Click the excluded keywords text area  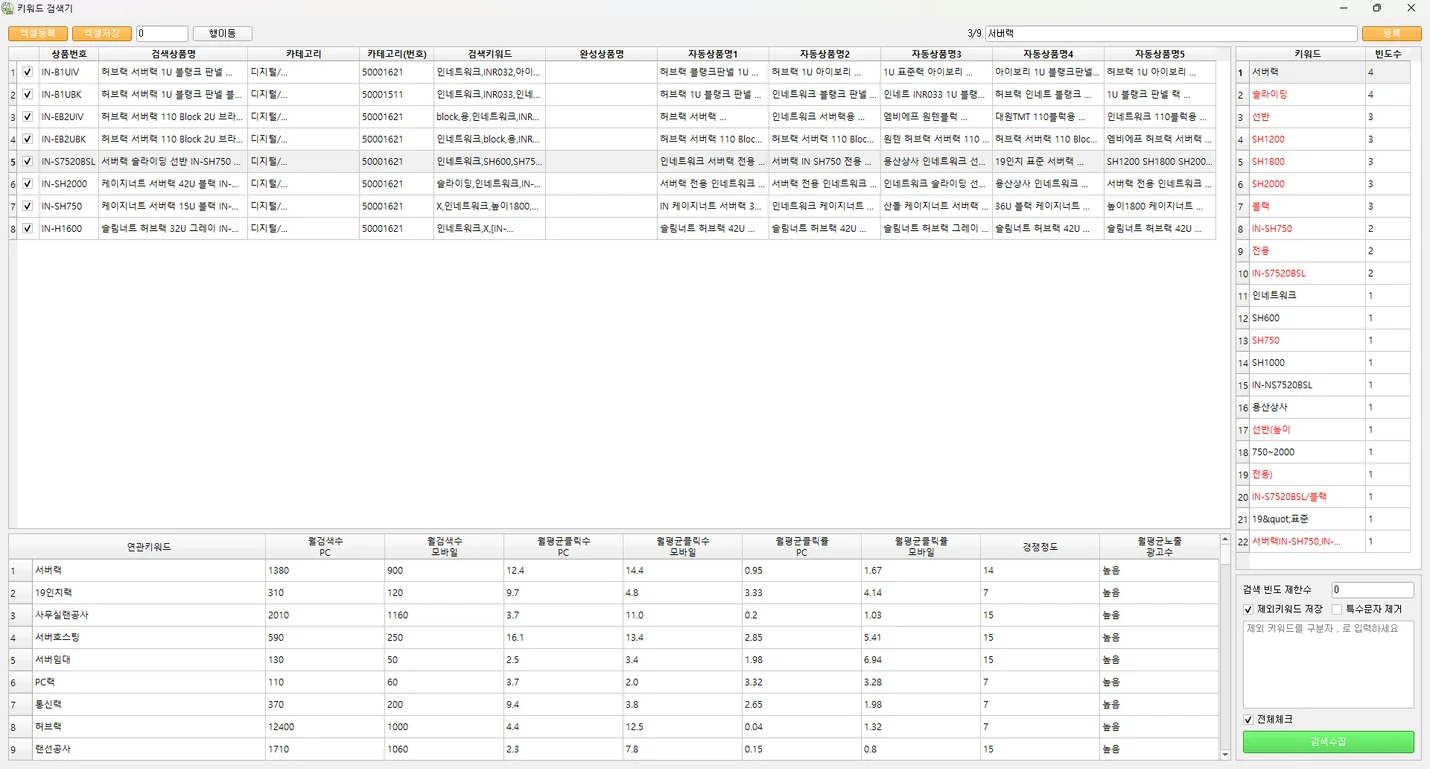click(1328, 664)
